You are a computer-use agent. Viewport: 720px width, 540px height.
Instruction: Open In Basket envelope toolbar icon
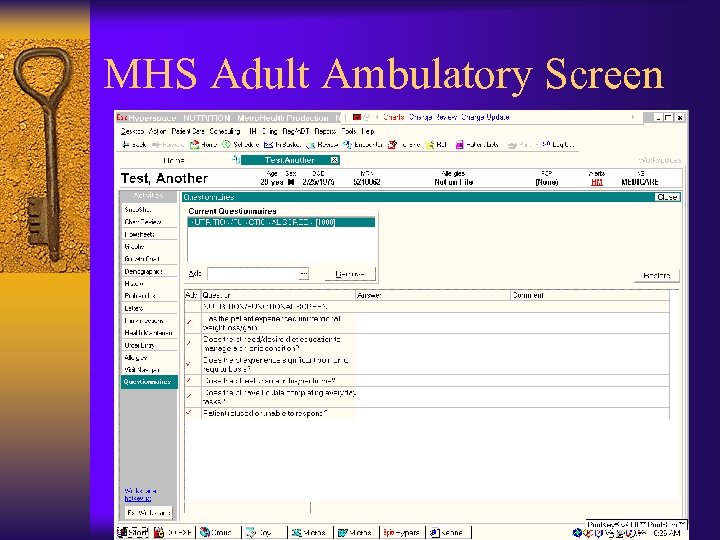[x=269, y=145]
